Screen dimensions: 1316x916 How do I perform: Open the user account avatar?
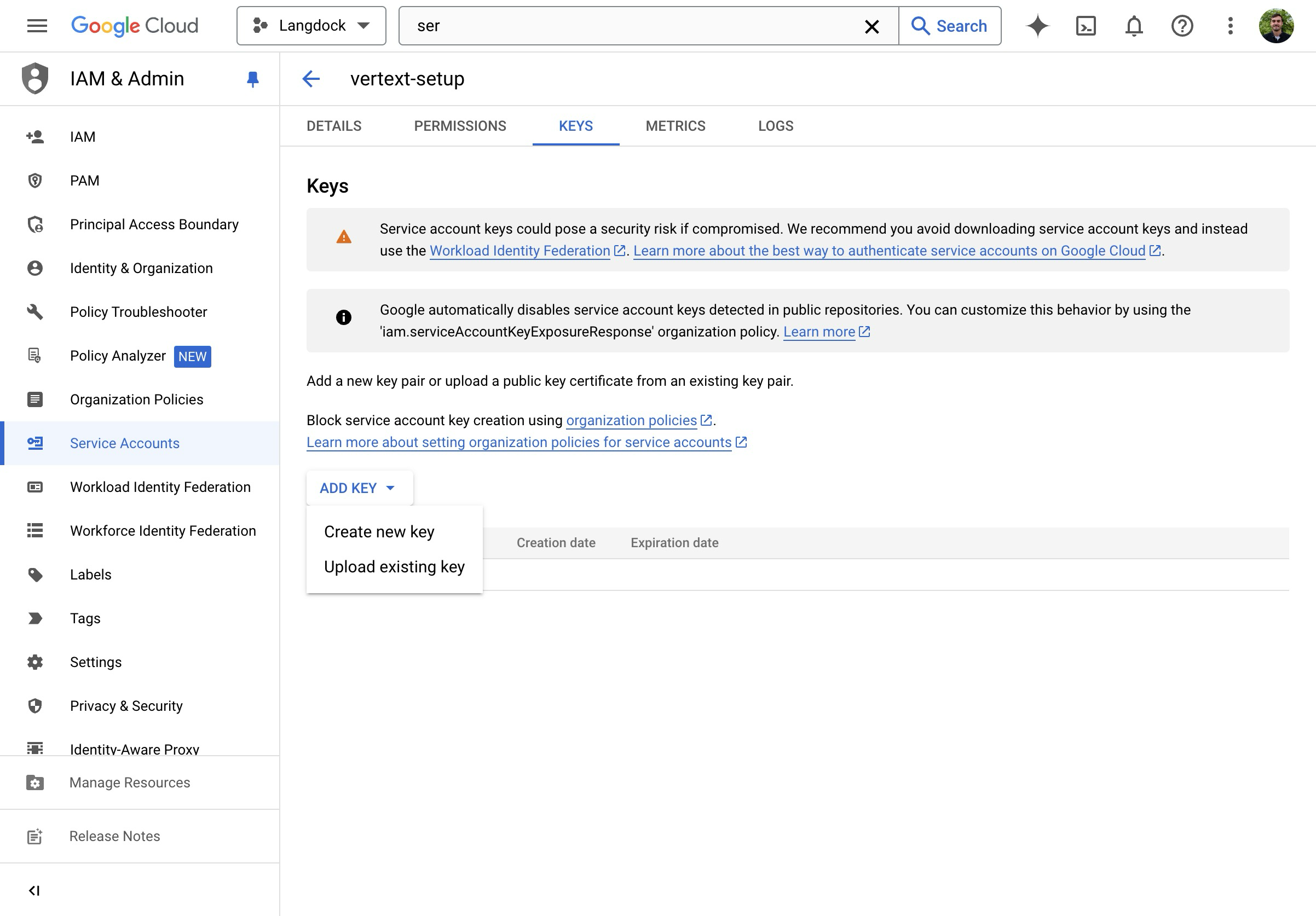(x=1276, y=26)
